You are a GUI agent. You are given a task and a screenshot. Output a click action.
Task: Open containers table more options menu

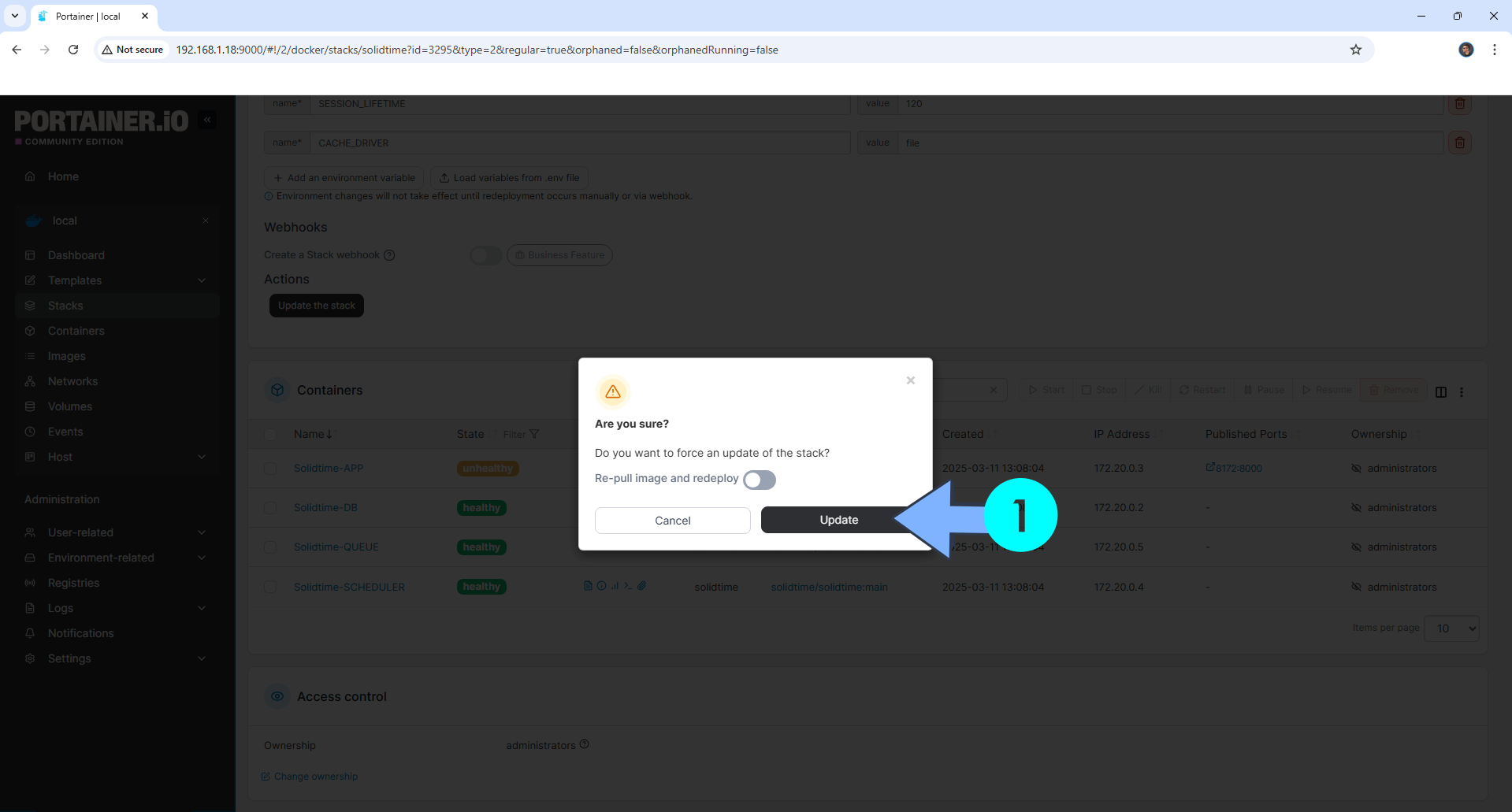tap(1462, 392)
